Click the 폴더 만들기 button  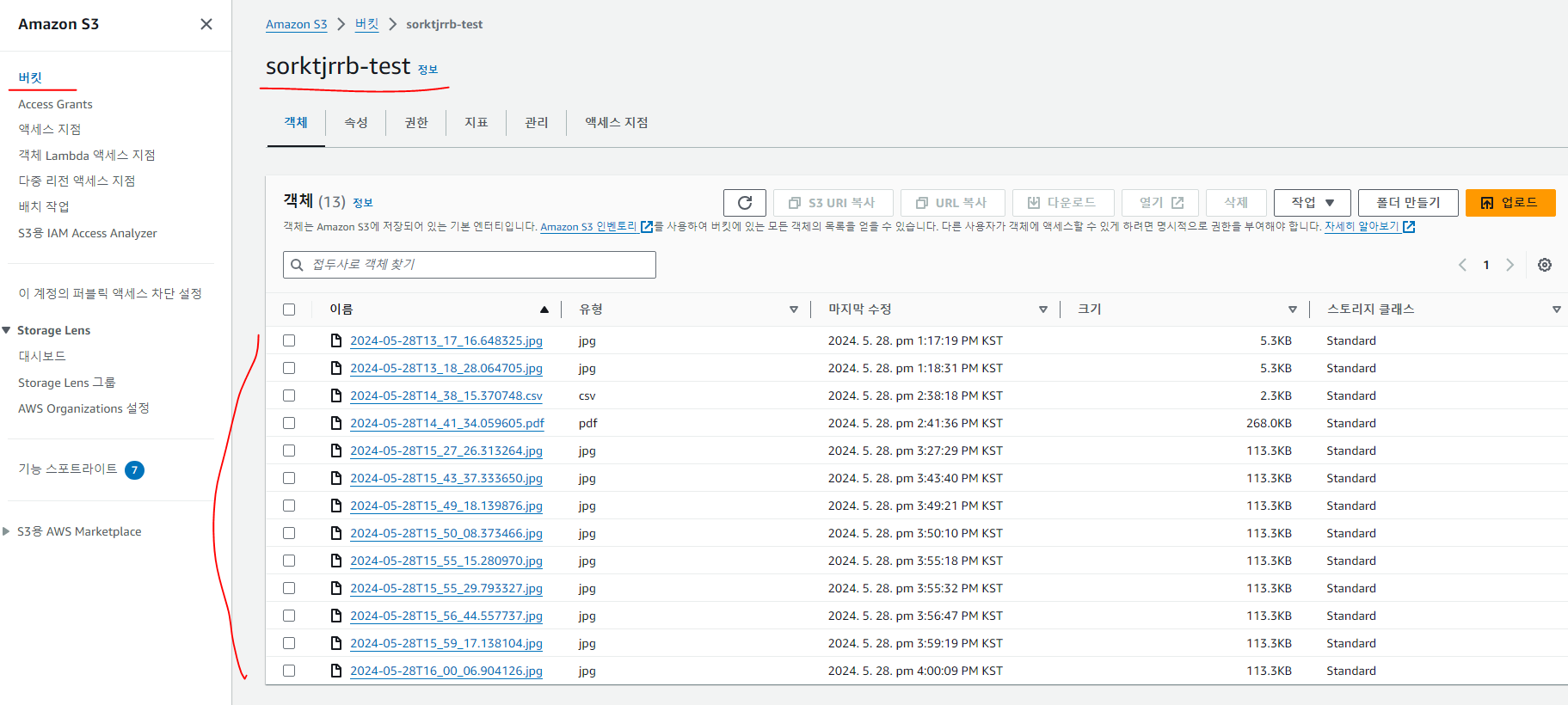tap(1408, 203)
